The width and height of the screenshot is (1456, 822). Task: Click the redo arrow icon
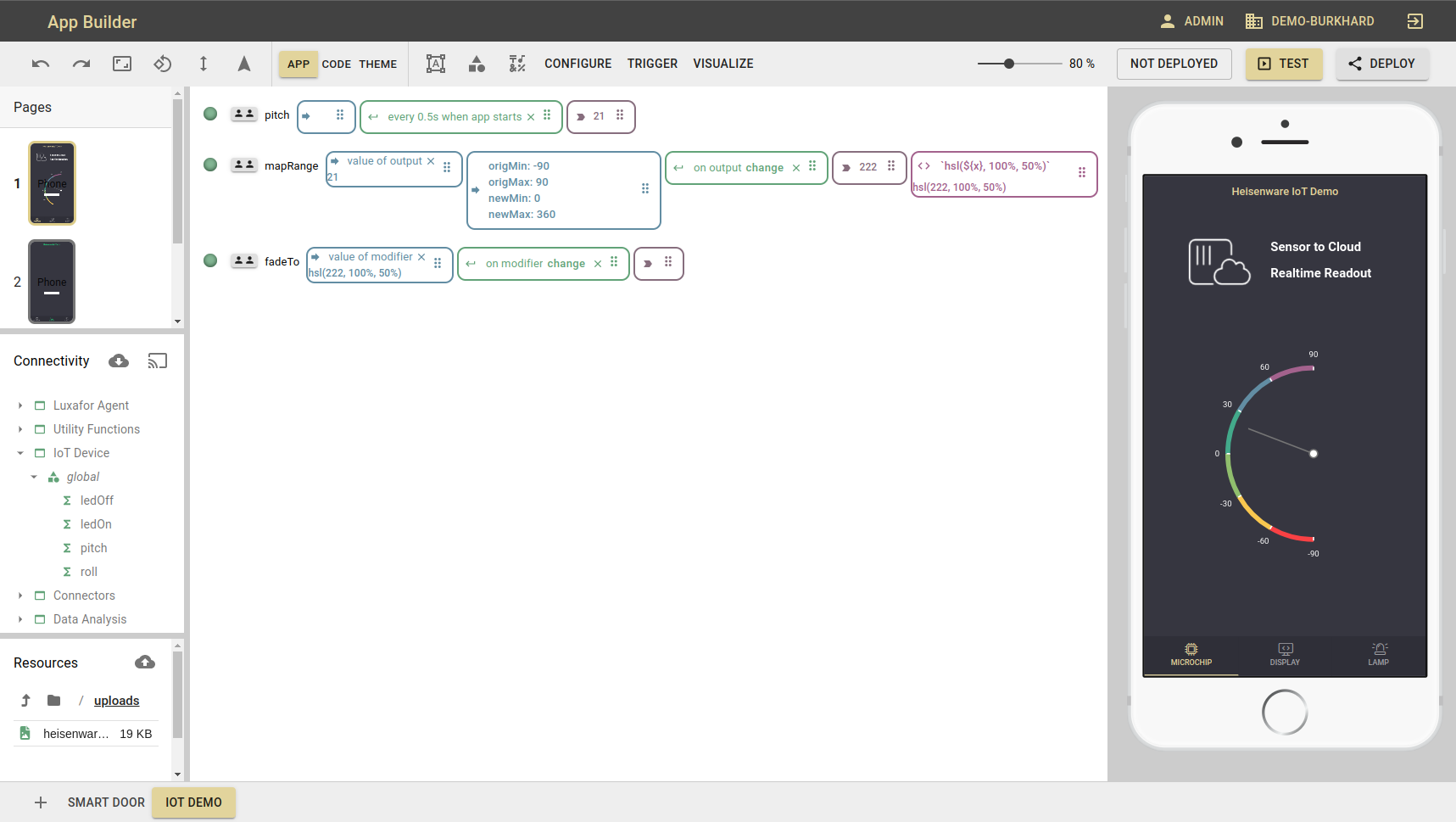pos(81,64)
